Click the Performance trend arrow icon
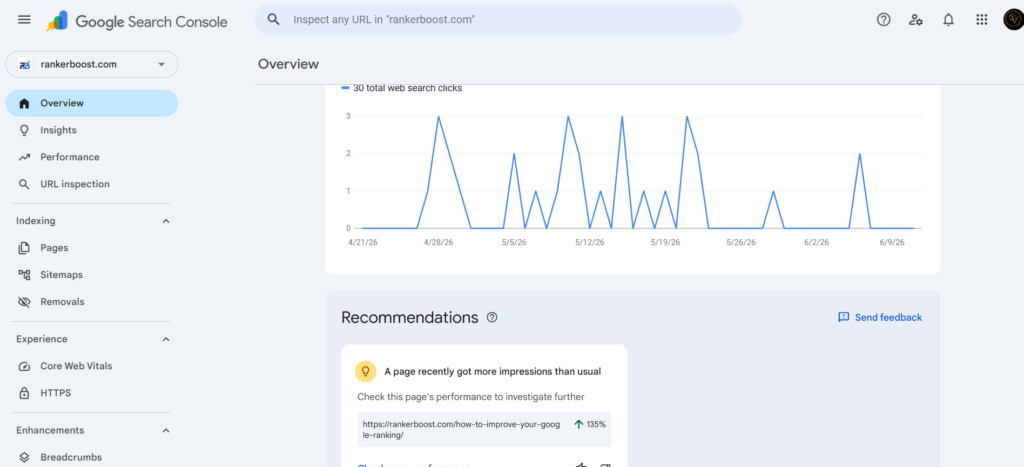1024x467 pixels. (x=24, y=157)
